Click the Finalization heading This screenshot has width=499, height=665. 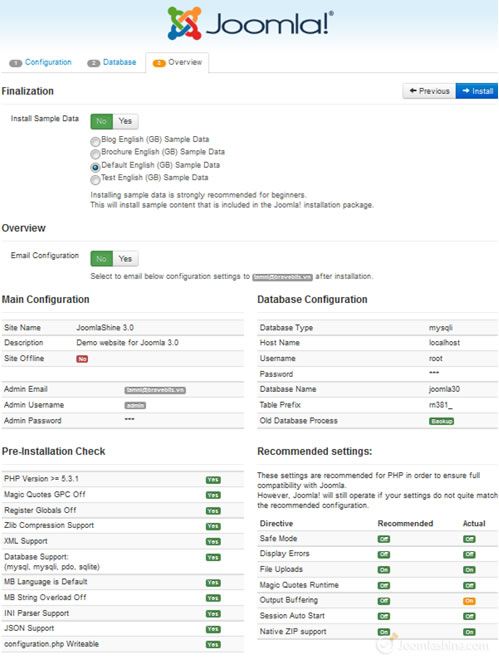click(28, 91)
